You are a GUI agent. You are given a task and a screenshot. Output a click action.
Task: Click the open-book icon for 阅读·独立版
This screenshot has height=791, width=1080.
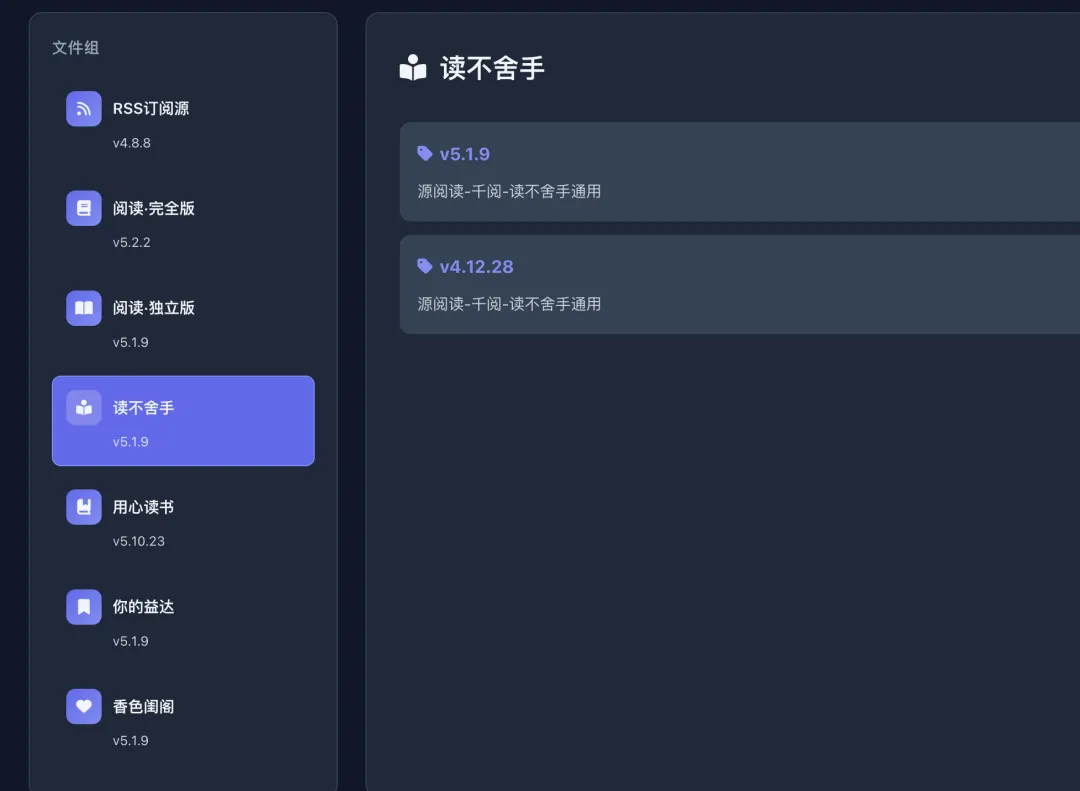click(84, 308)
